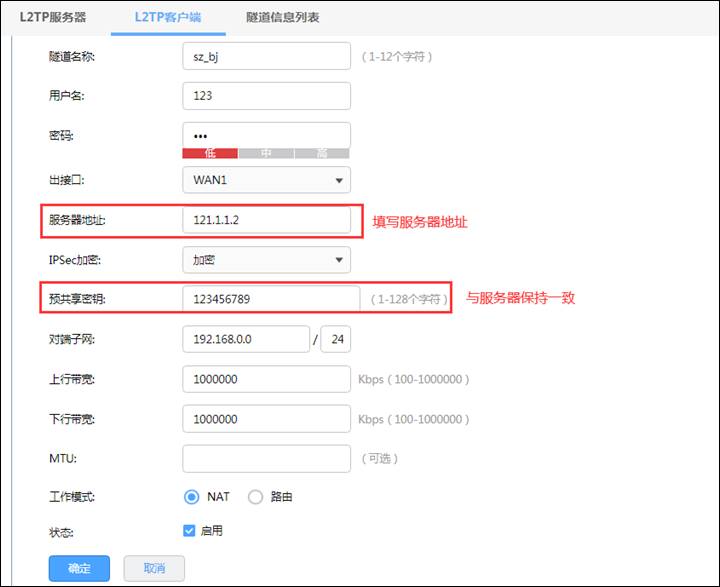The image size is (720, 587).
Task: Select the 路由 radio button
Action: point(255,497)
